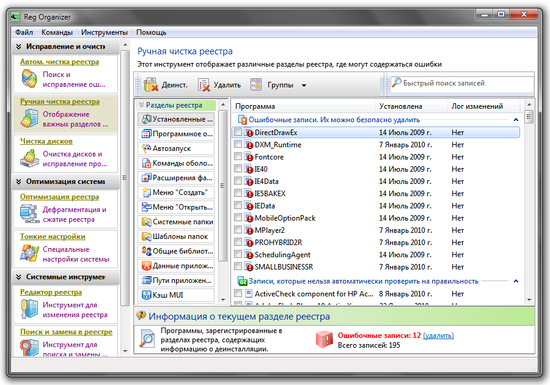Select the IEData row

tap(376, 206)
